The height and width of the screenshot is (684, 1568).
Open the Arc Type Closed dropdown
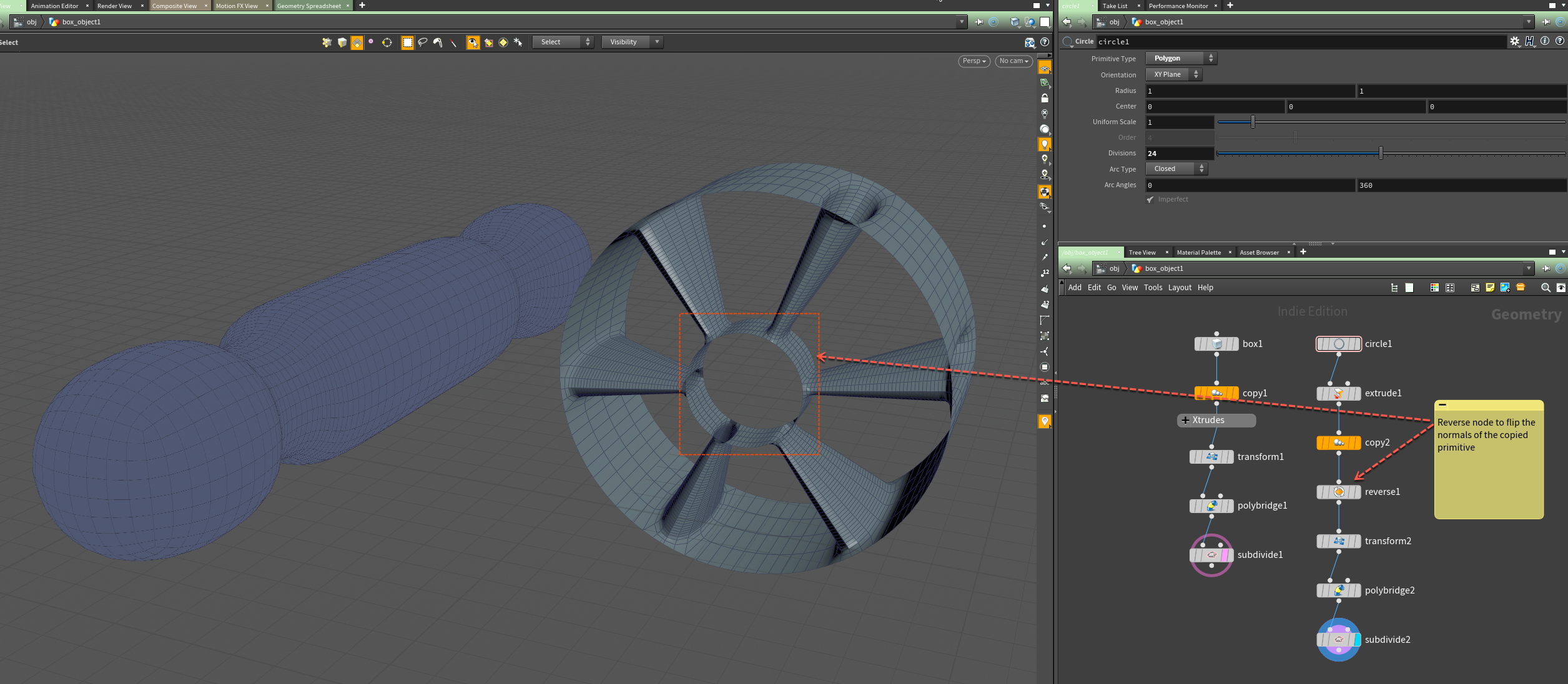1176,169
